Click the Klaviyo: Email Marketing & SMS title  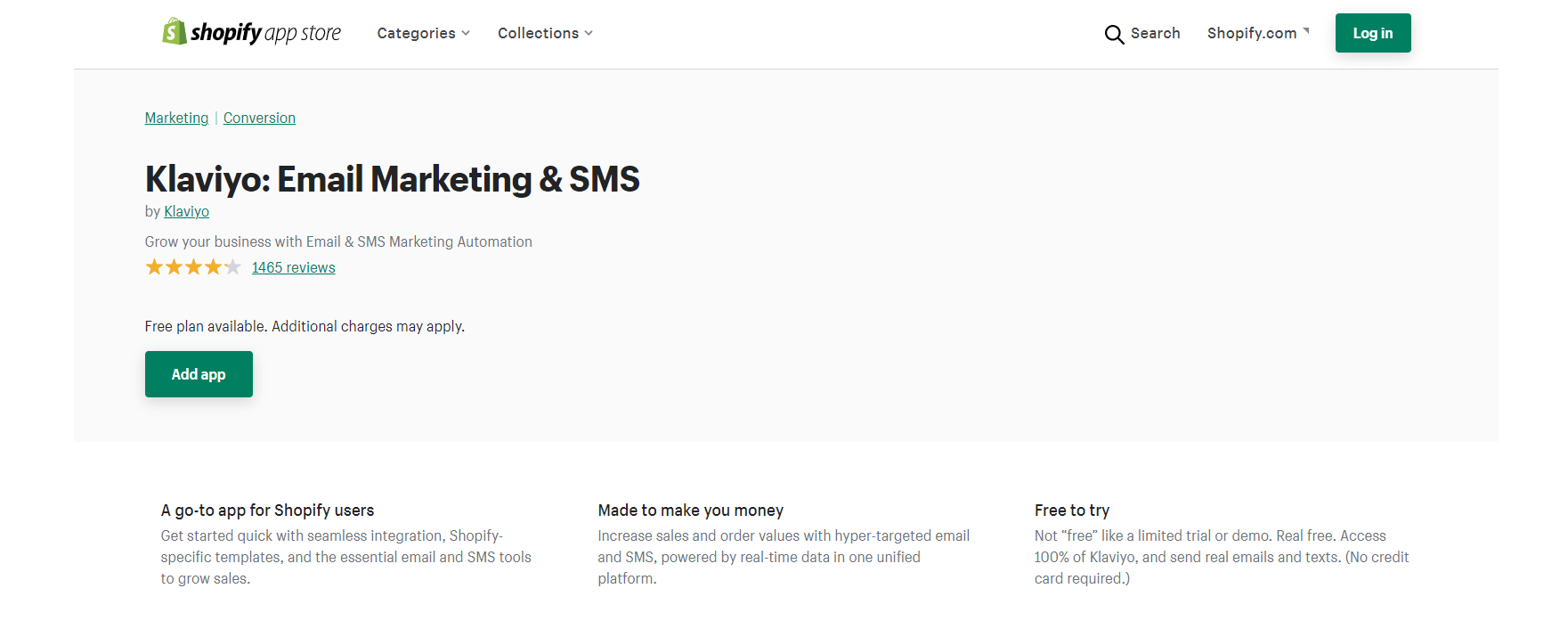click(x=392, y=179)
